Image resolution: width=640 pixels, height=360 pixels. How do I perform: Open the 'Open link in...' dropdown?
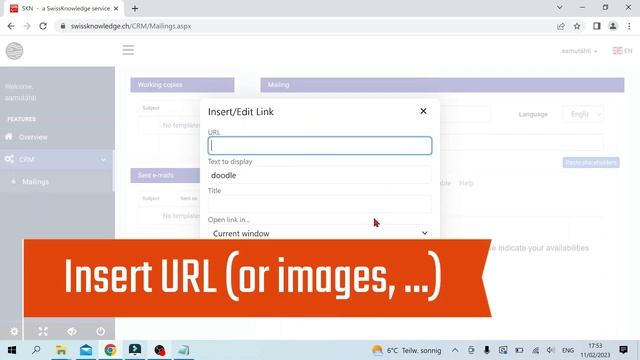320,233
